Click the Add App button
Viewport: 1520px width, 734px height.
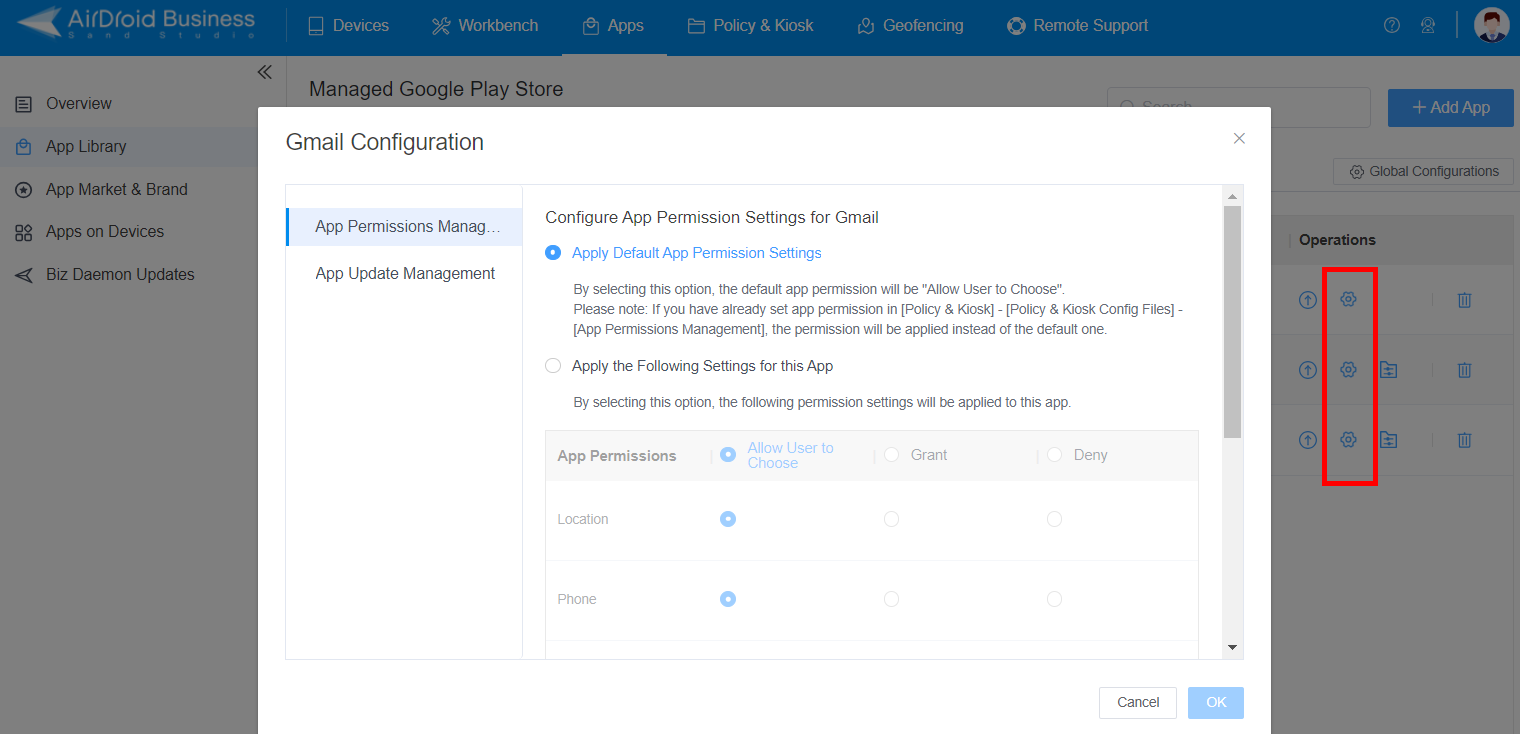coord(1451,107)
